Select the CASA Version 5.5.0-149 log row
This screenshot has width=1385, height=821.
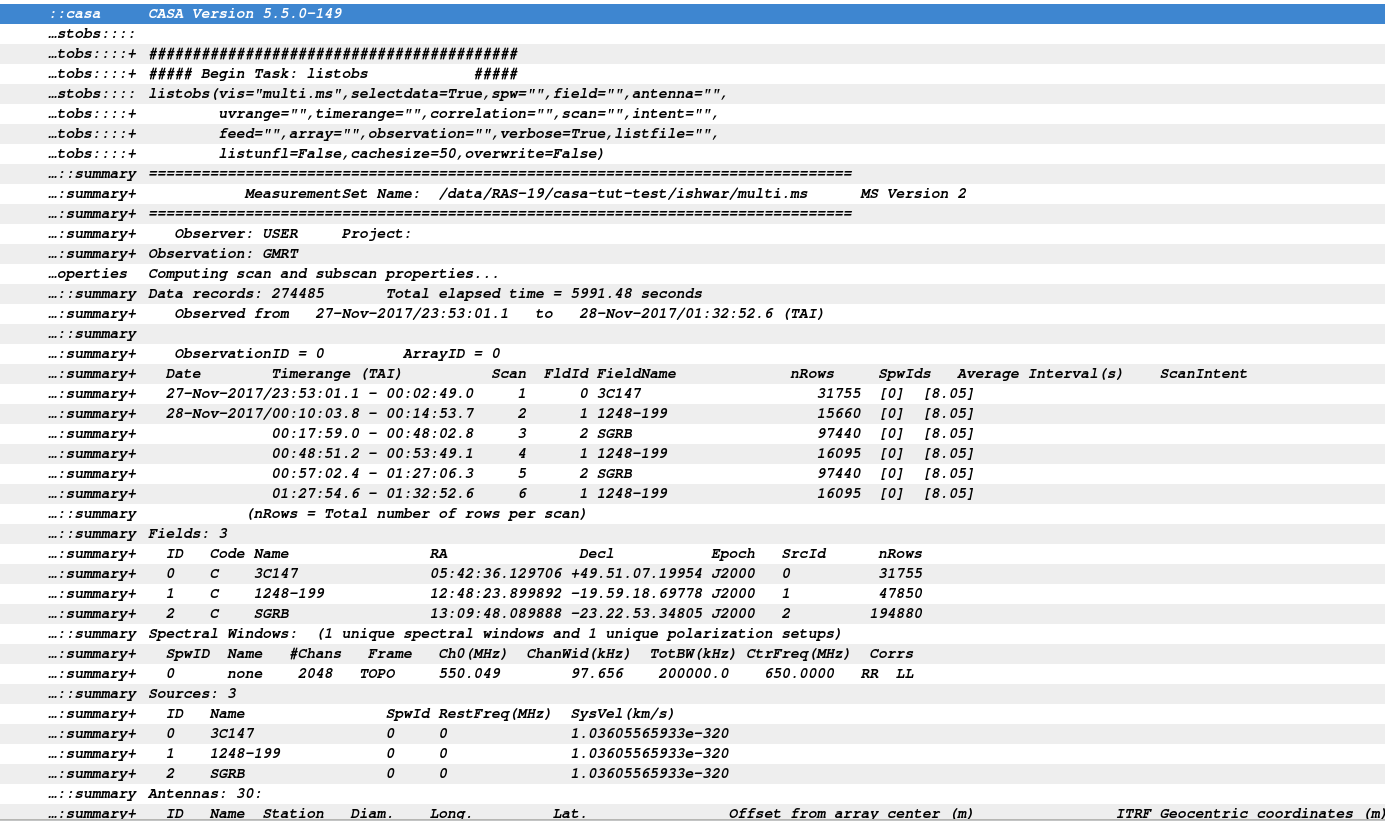coord(692,14)
